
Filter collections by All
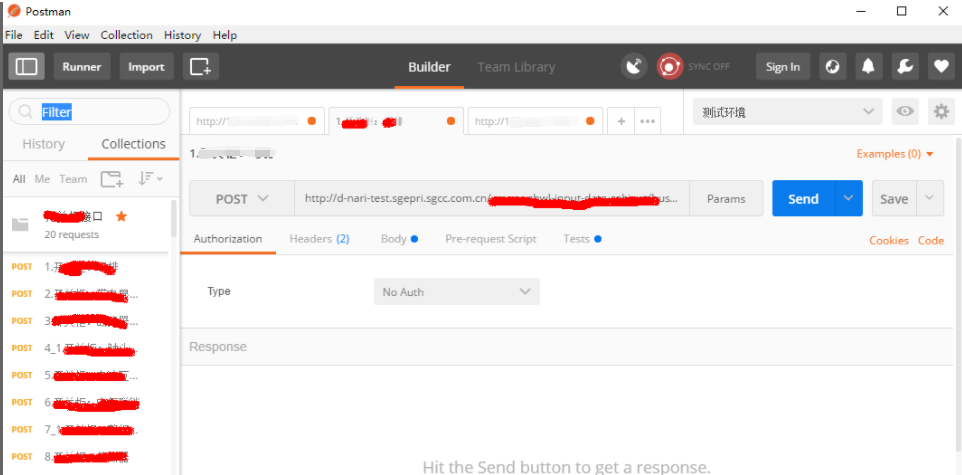(x=19, y=179)
